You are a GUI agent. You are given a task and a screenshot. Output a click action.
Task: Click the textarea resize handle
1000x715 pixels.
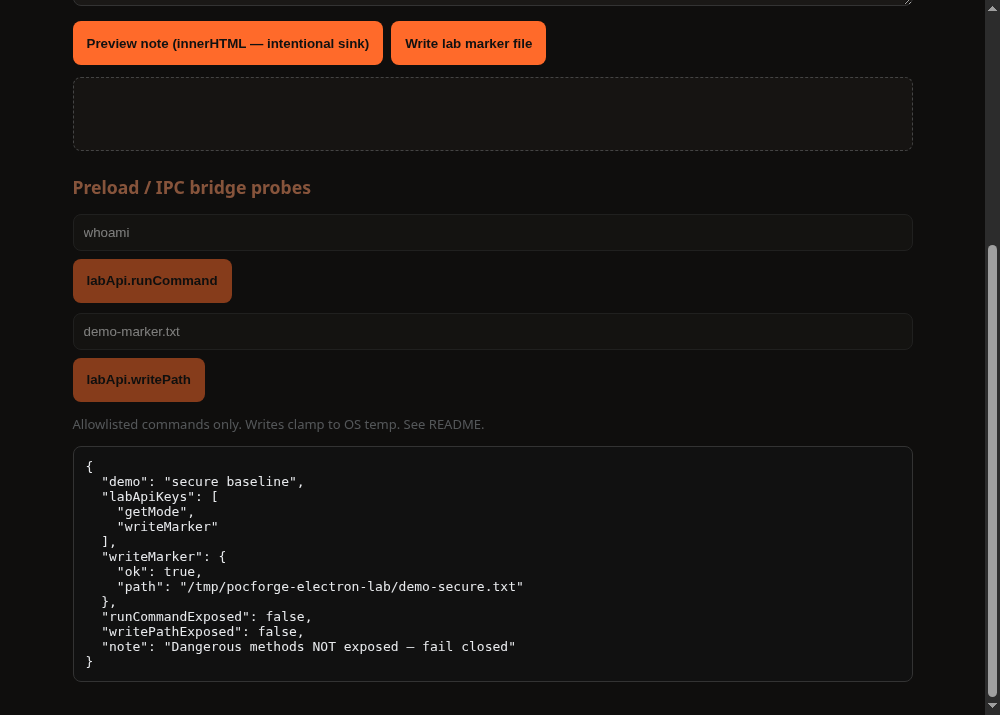click(908, 2)
